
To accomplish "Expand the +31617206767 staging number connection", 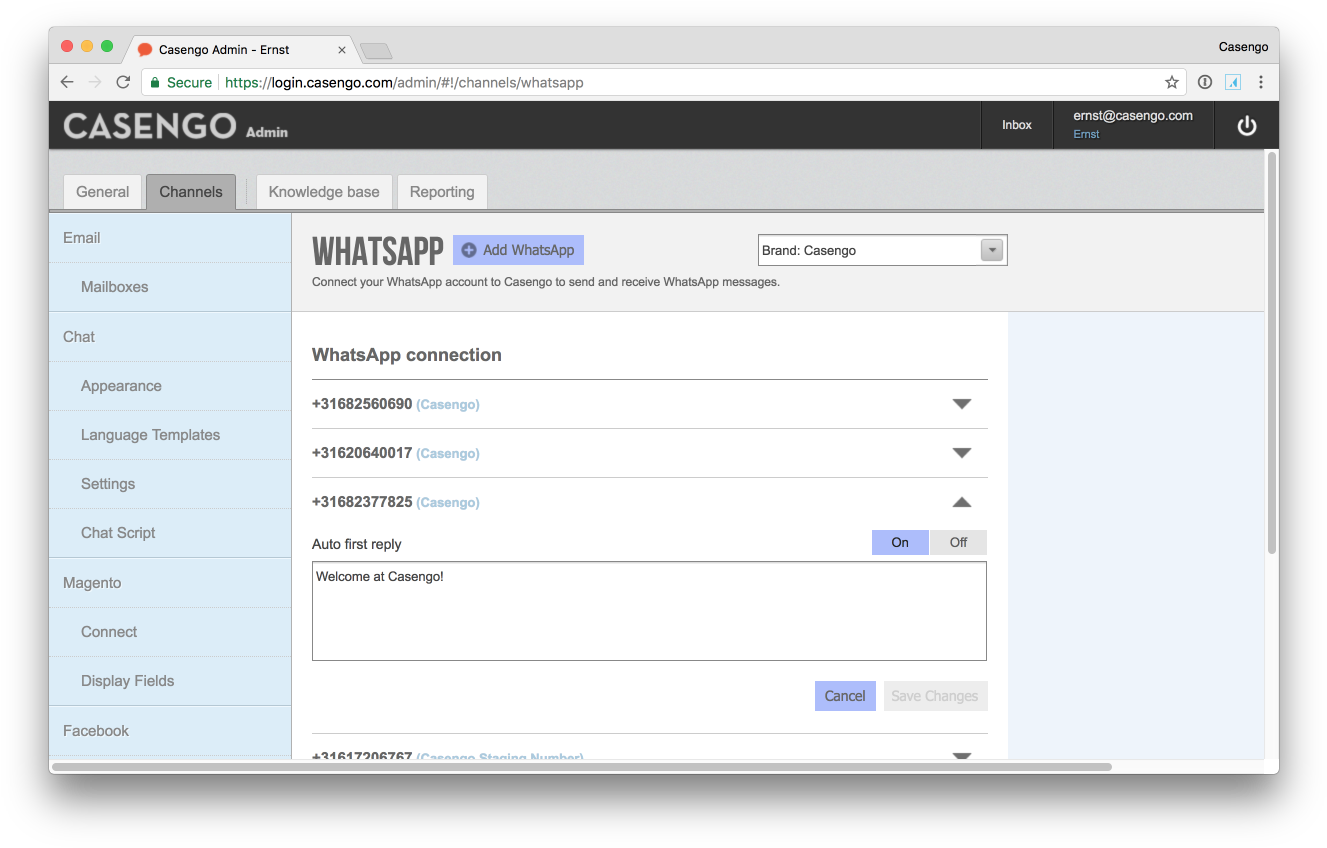I will 962,756.
